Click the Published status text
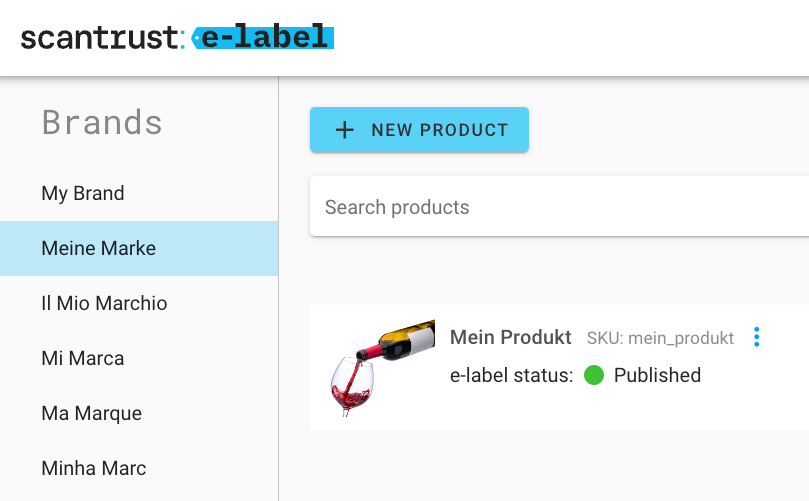Screen dimensions: 809x501 657,376
